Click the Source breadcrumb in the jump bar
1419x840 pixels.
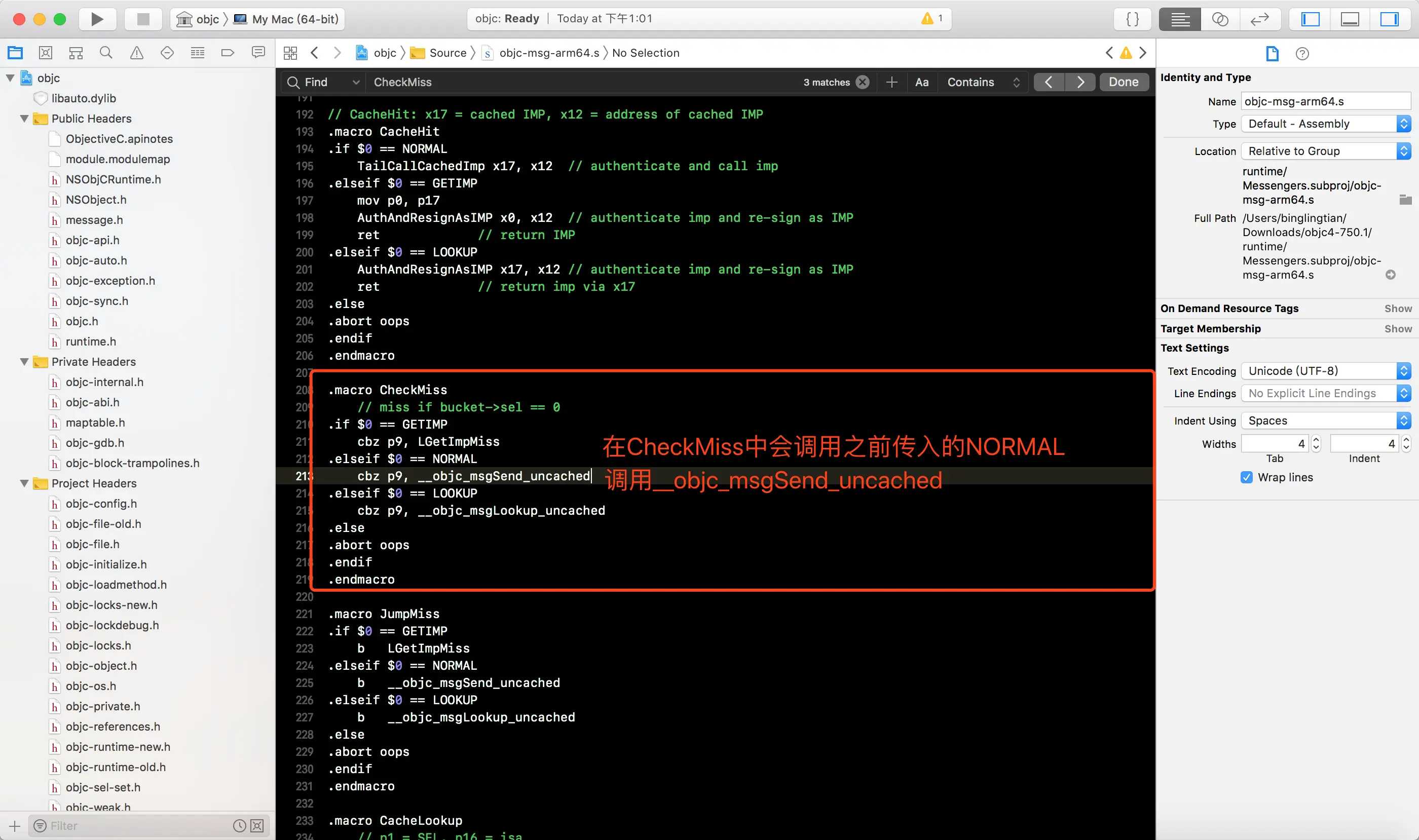click(x=447, y=53)
